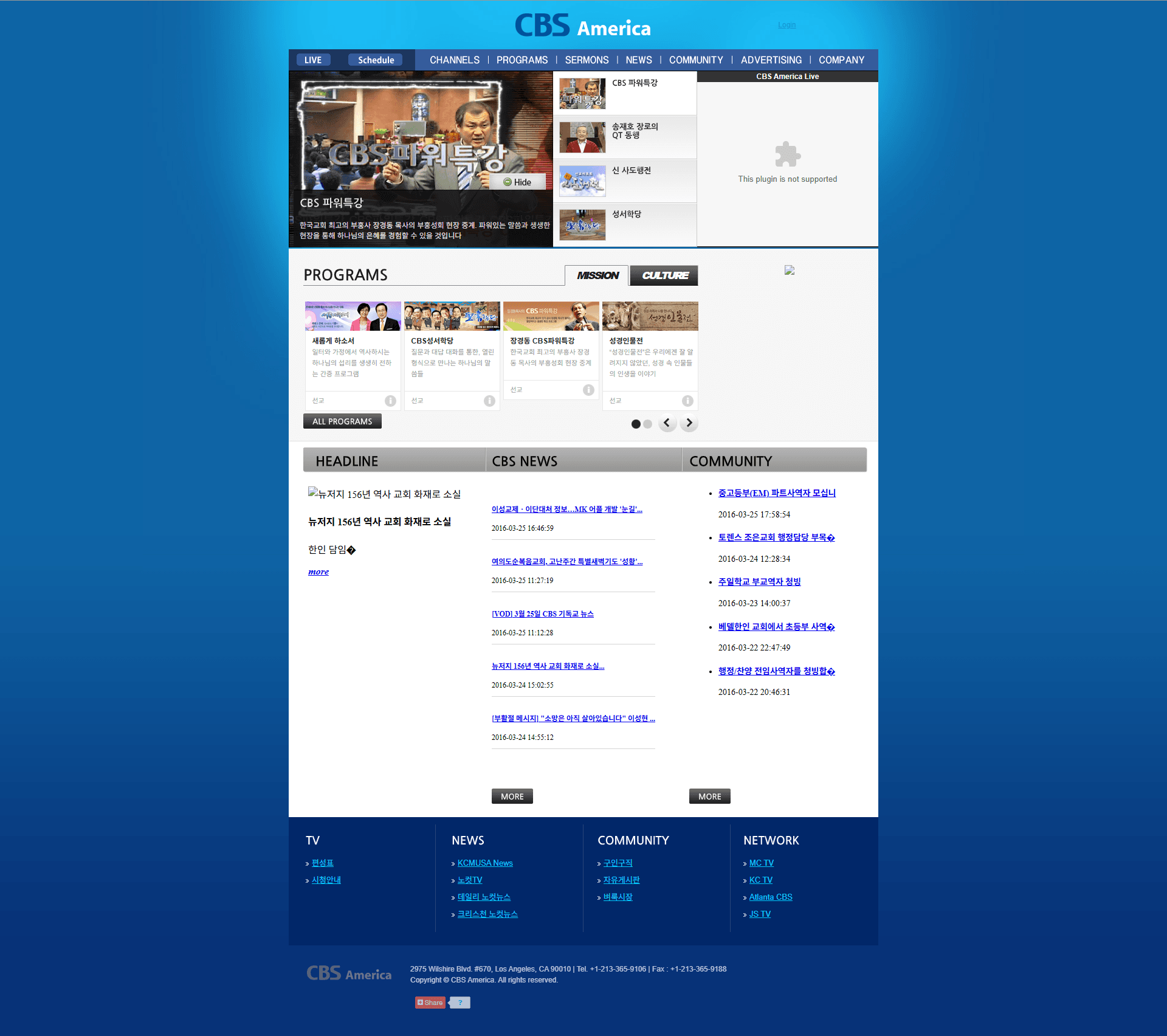Open the 크리스천 노컷뉴스 footer link

tap(487, 914)
